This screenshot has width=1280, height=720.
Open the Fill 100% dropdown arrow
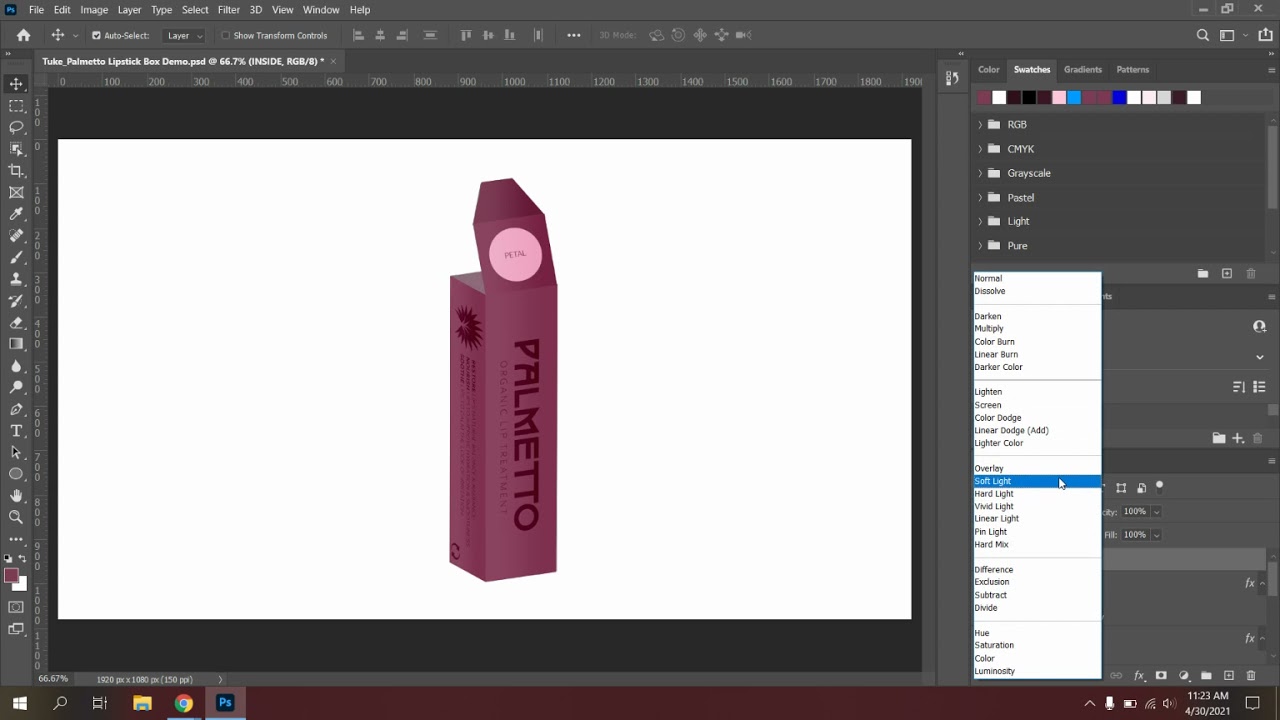pyautogui.click(x=1156, y=535)
